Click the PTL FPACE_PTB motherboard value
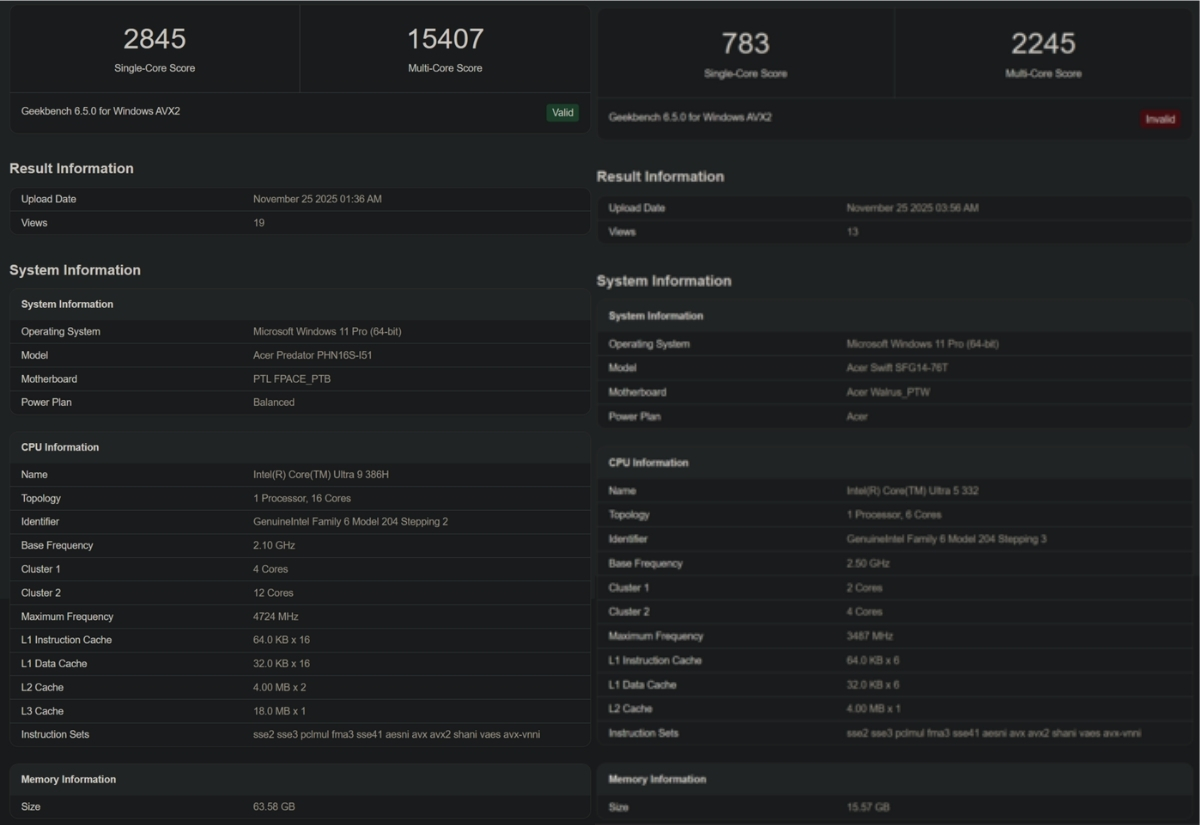This screenshot has height=825, width=1200. point(291,379)
